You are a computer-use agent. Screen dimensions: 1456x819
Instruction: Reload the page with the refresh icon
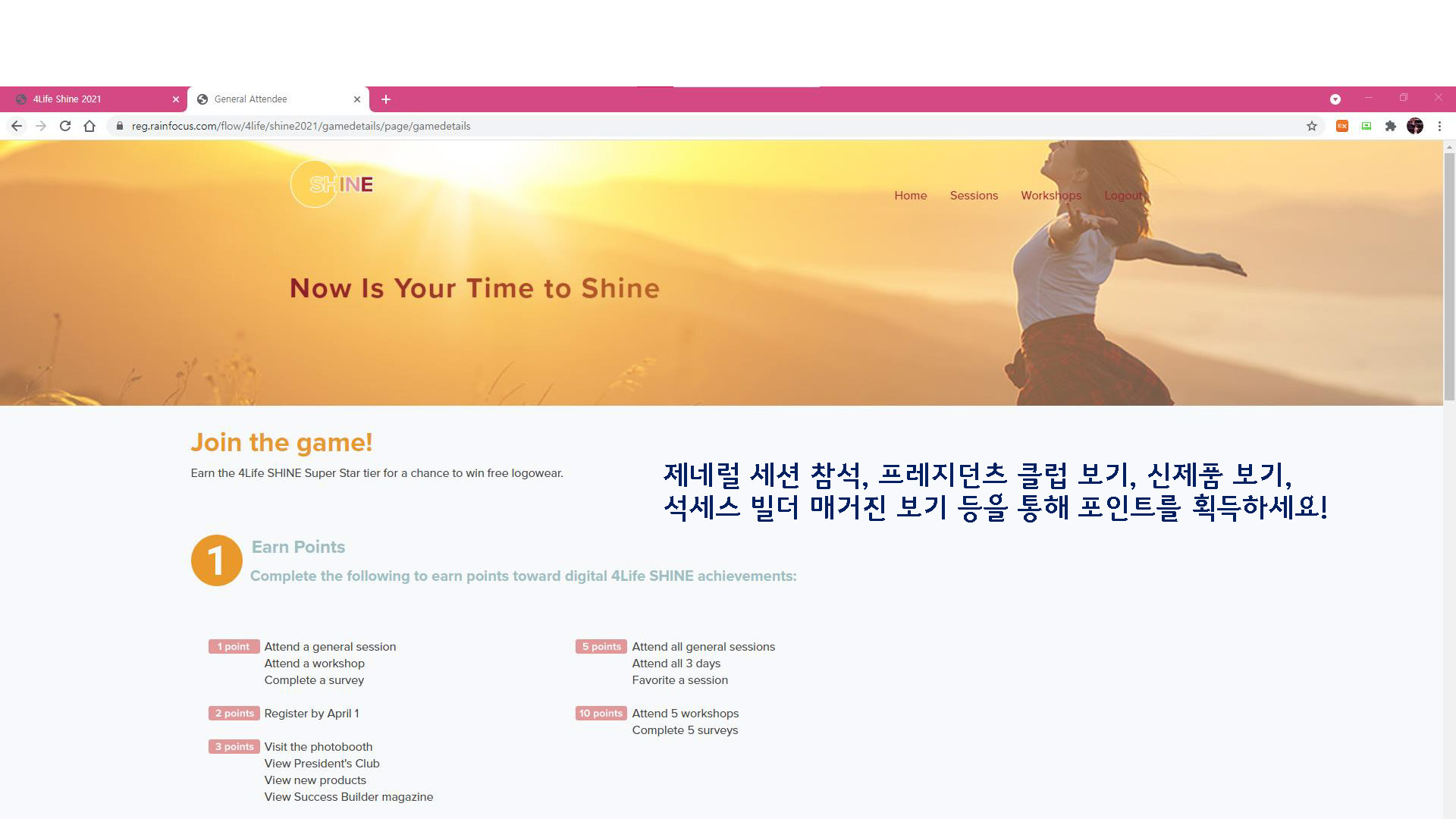pyautogui.click(x=65, y=126)
